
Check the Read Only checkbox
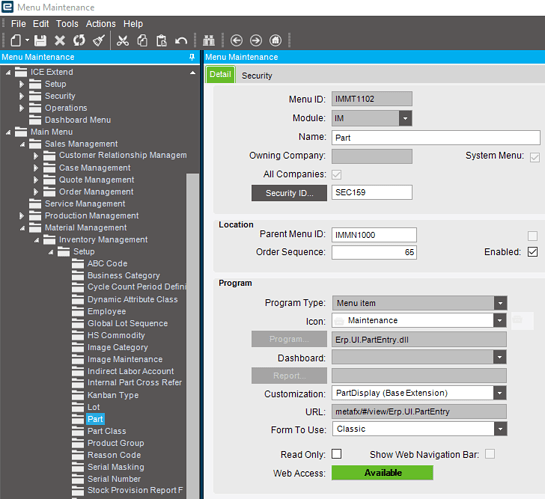point(336,454)
